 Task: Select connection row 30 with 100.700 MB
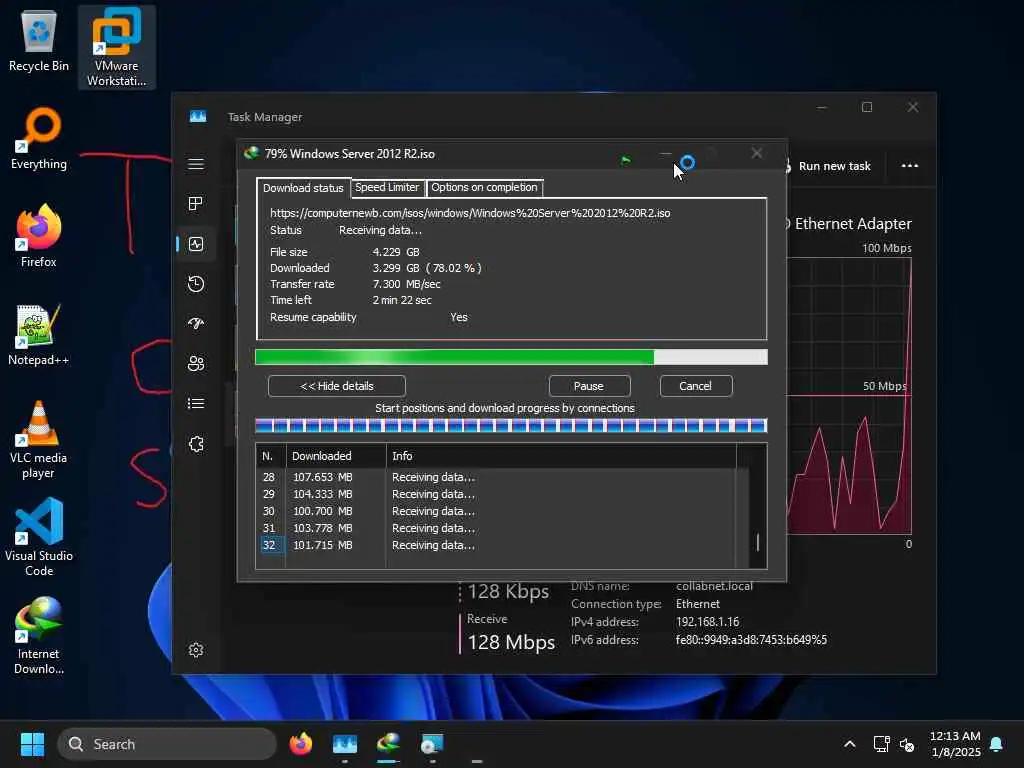tap(496, 511)
